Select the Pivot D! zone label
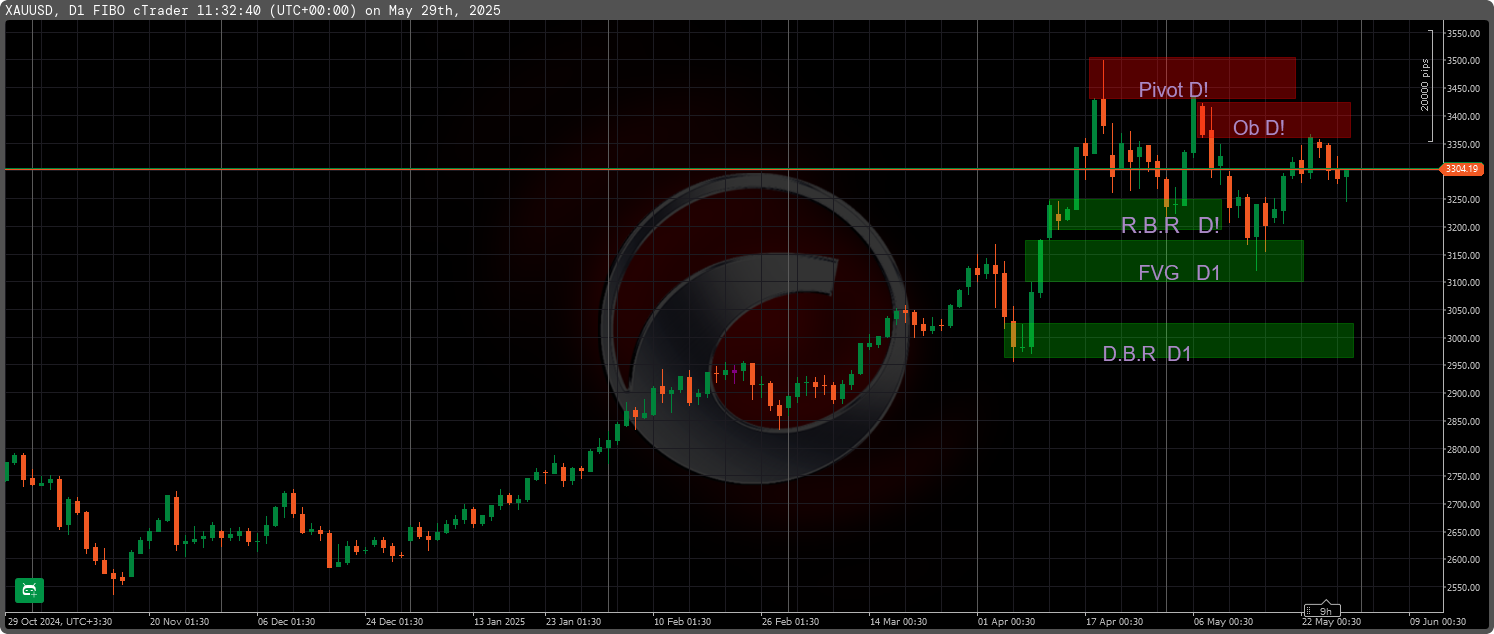The image size is (1494, 634). [x=1173, y=90]
